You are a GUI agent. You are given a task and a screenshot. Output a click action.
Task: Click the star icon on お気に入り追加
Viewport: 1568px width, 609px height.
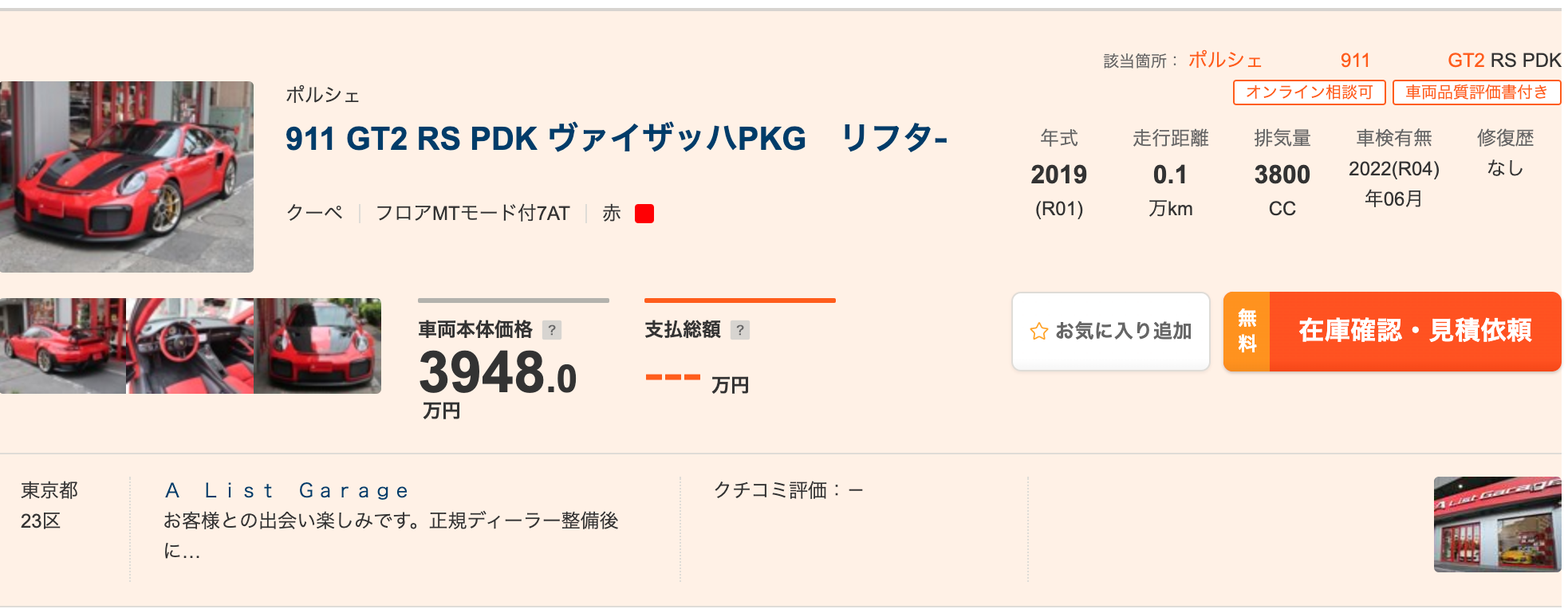coord(1038,332)
